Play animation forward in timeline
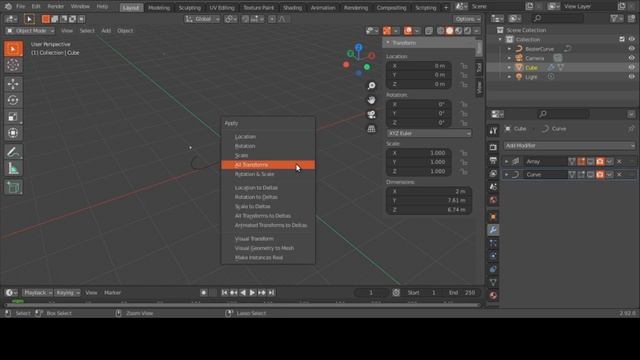Viewport: 640px width, 360px height. 252,293
